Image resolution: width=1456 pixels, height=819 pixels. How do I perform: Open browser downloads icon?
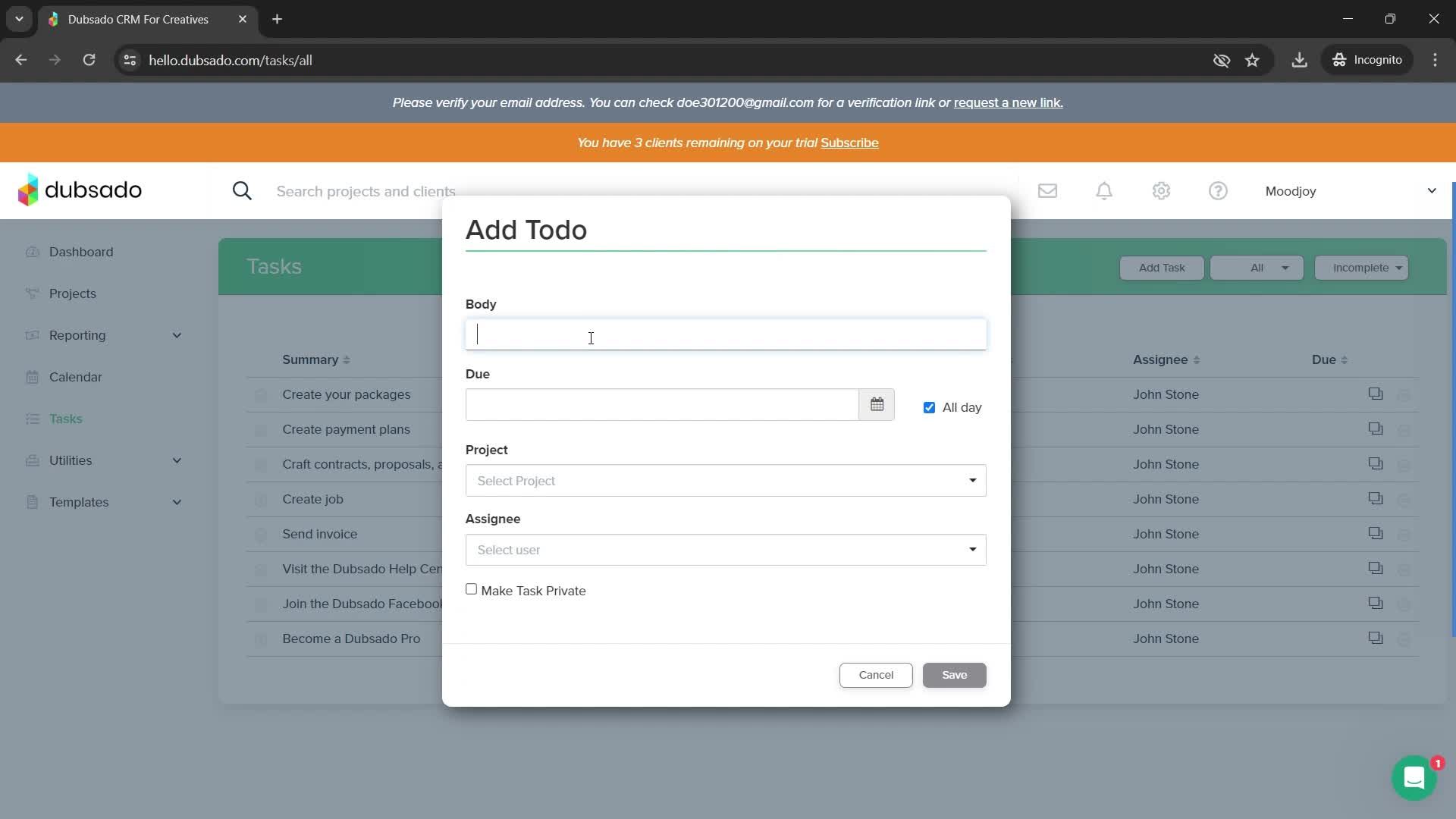[x=1299, y=60]
